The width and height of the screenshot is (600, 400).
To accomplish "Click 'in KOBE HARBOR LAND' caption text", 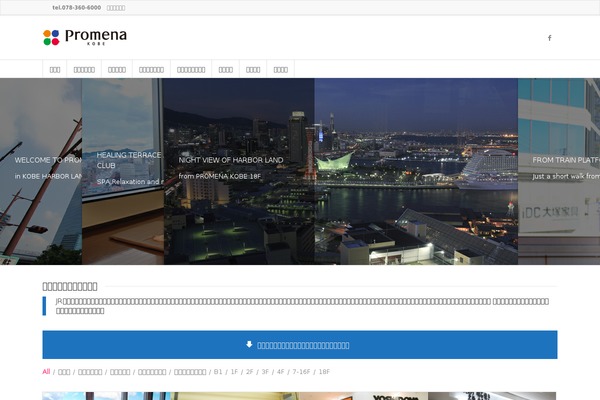I will (x=48, y=176).
